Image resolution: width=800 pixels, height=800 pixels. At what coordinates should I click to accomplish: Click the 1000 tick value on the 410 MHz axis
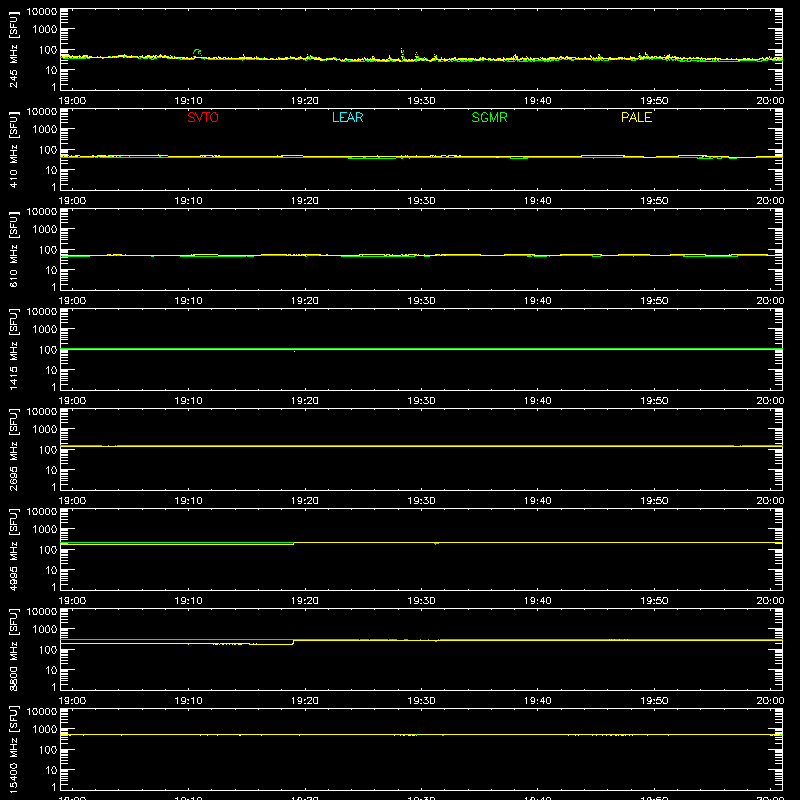tap(45, 129)
